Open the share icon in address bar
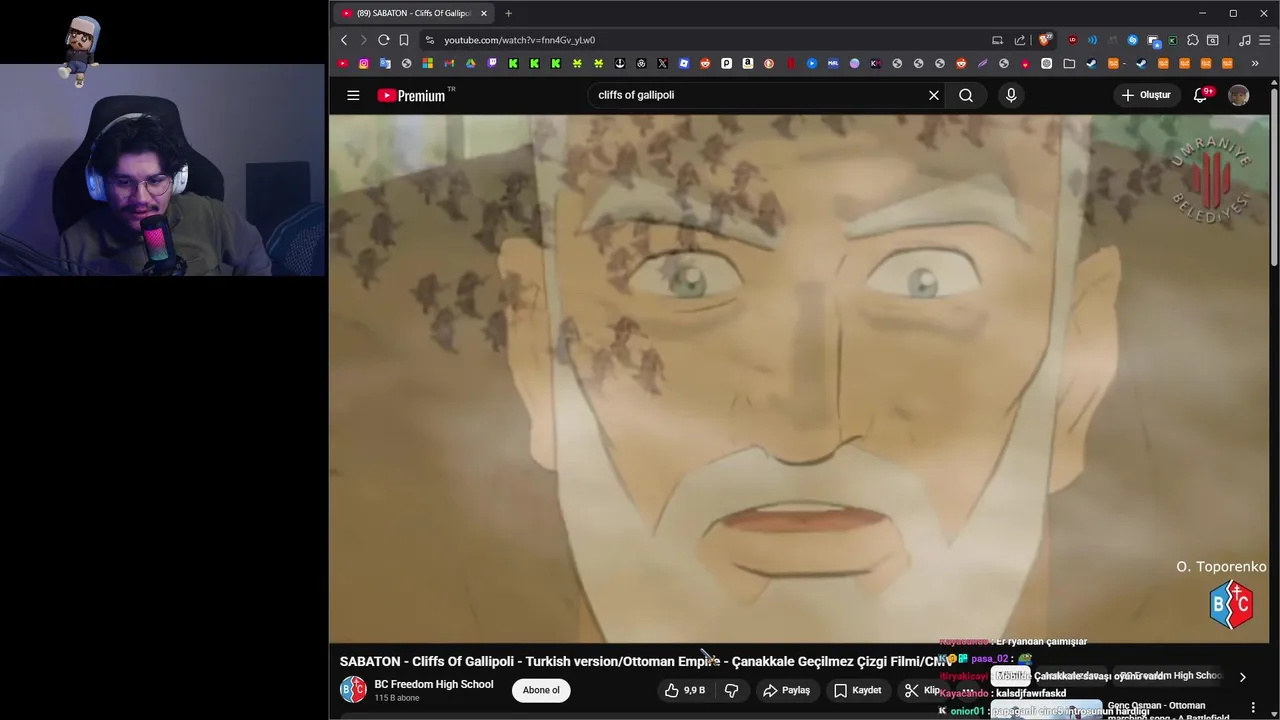1280x720 pixels. tap(1019, 40)
